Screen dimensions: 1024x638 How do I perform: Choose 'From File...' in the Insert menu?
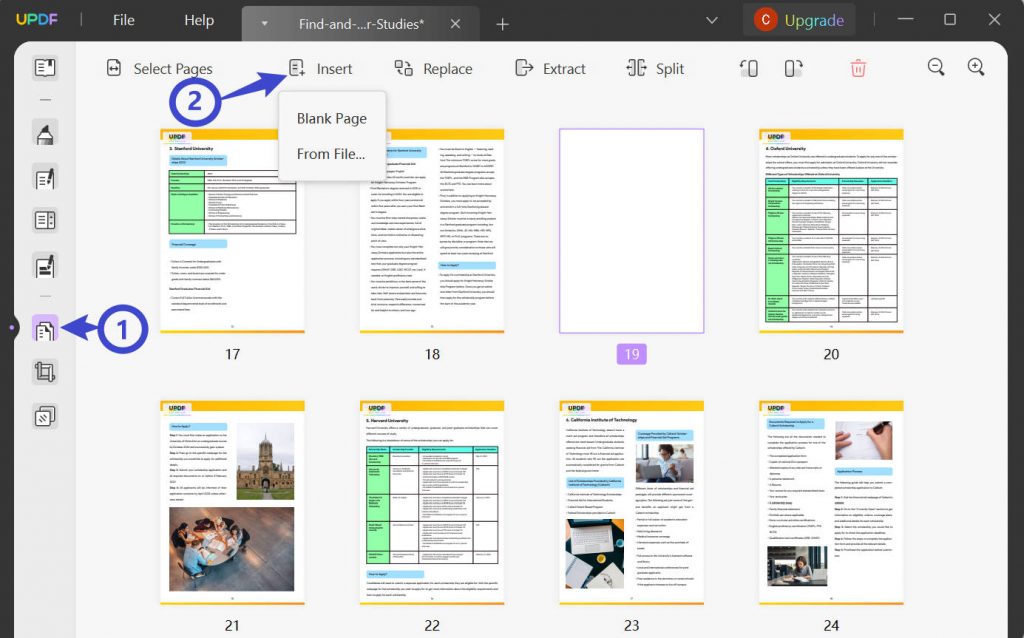click(x=330, y=153)
